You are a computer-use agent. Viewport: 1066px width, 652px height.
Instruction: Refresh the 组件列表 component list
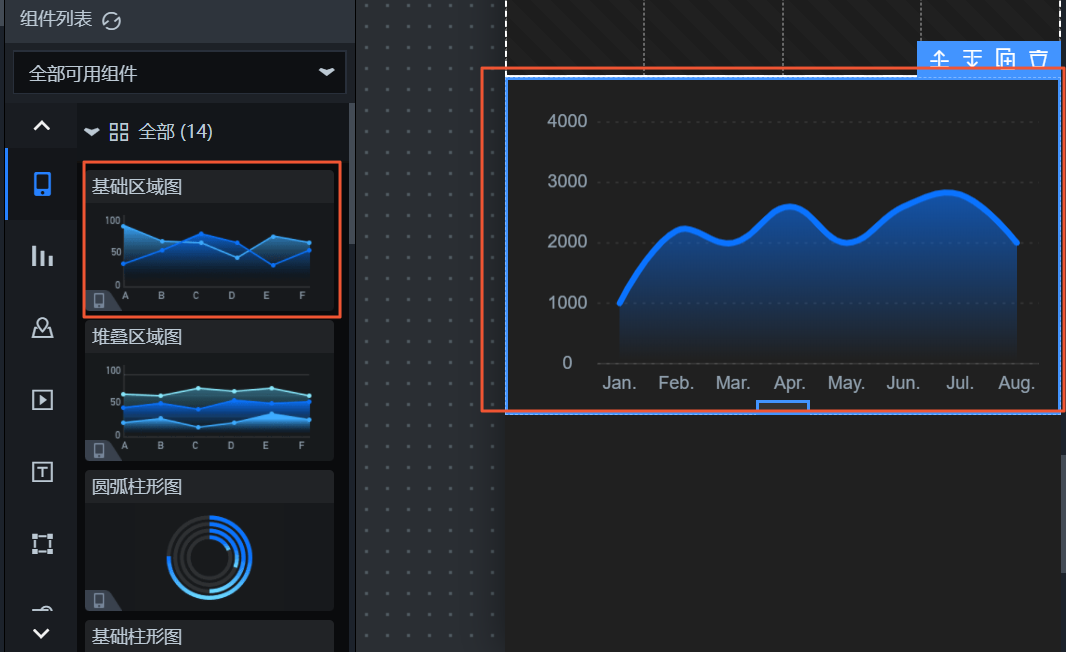point(111,20)
